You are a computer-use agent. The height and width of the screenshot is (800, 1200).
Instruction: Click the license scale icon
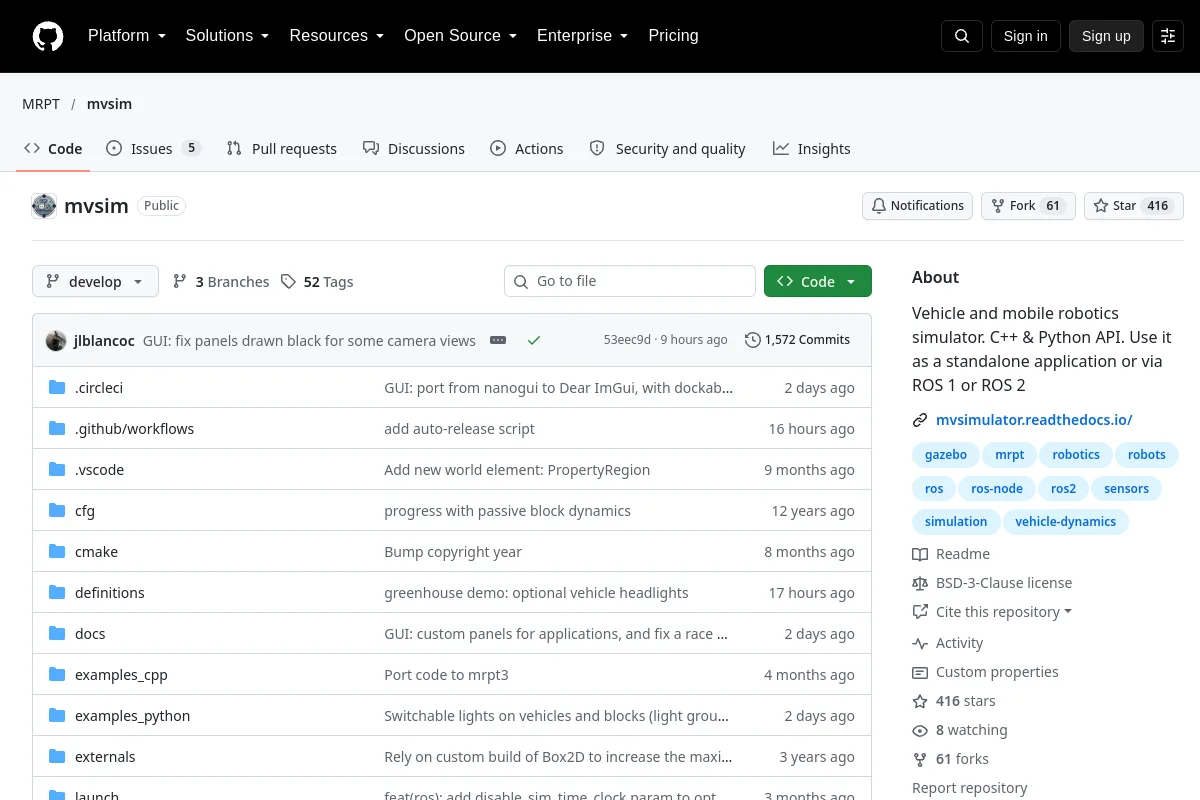click(x=920, y=583)
